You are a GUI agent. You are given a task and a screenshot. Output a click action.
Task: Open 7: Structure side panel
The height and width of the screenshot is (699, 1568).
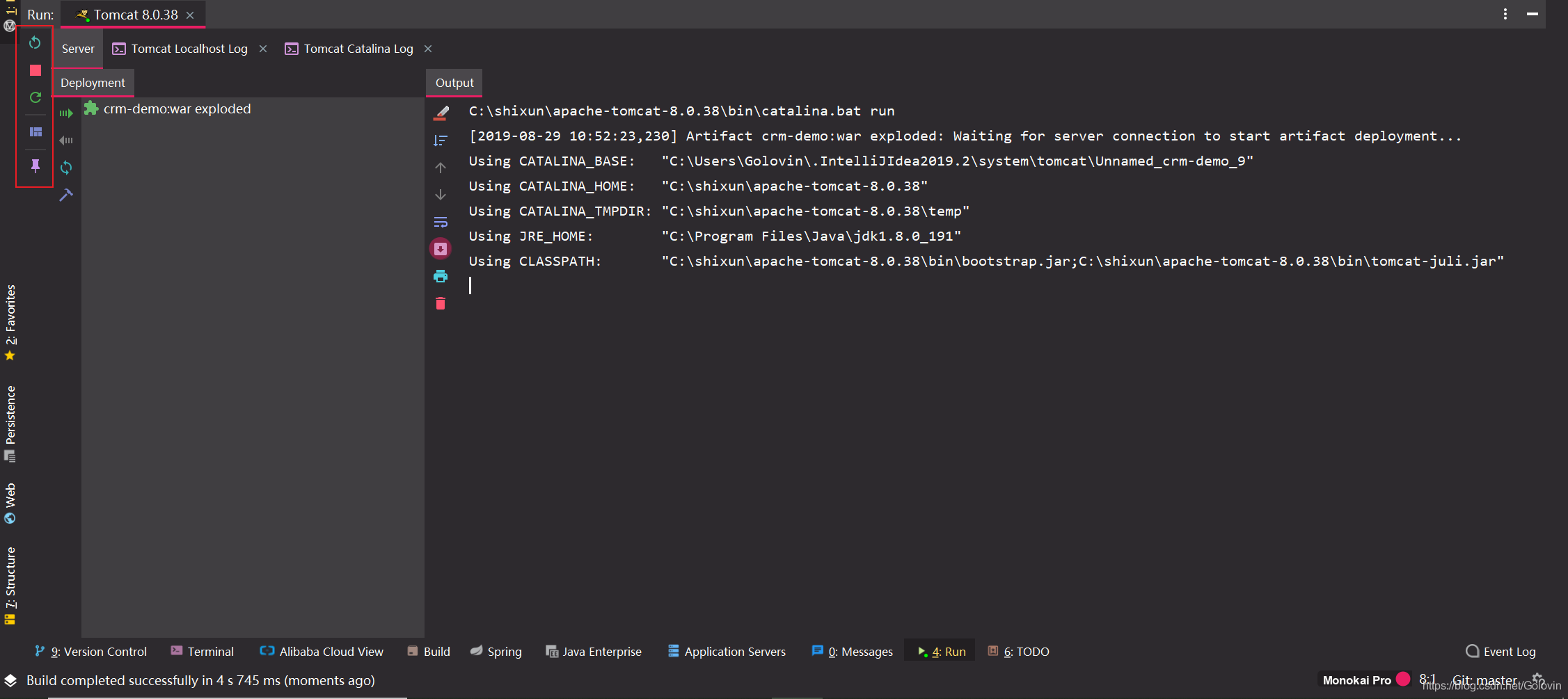click(x=10, y=586)
